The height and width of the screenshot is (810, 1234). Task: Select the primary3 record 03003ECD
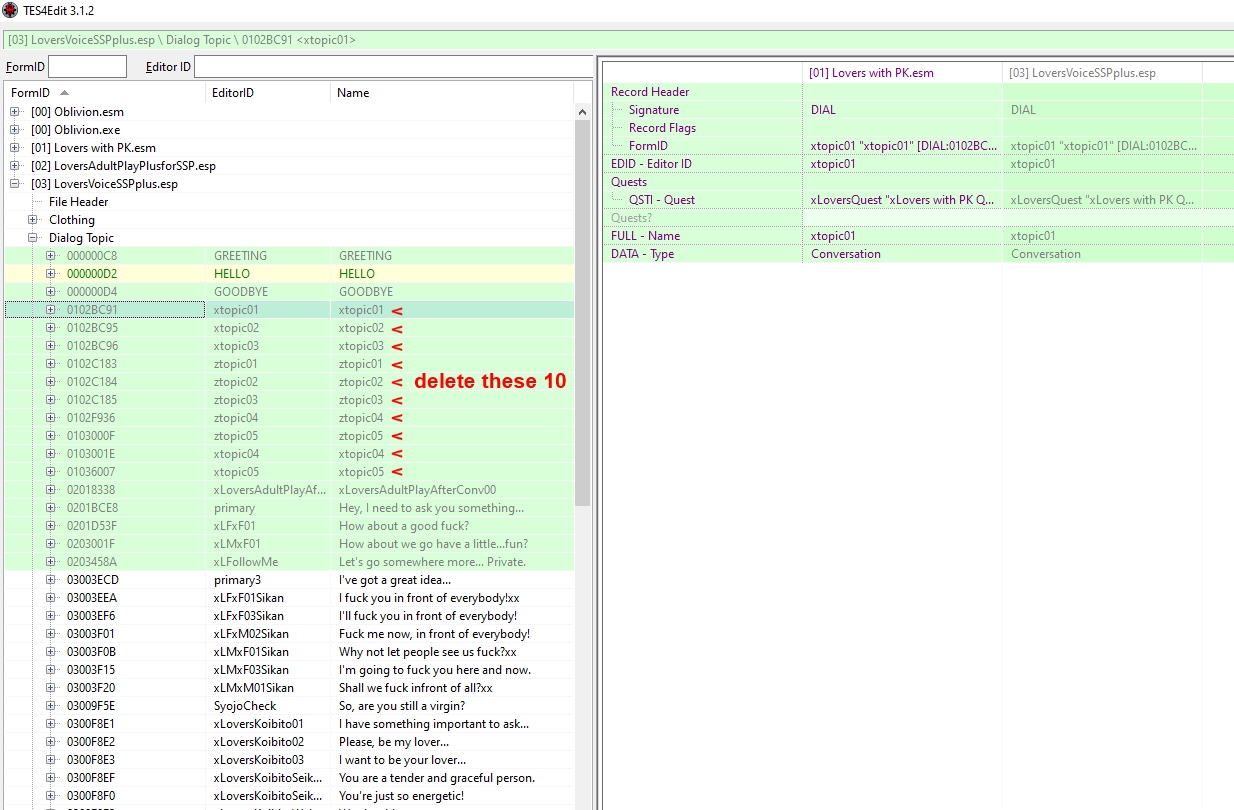289,580
